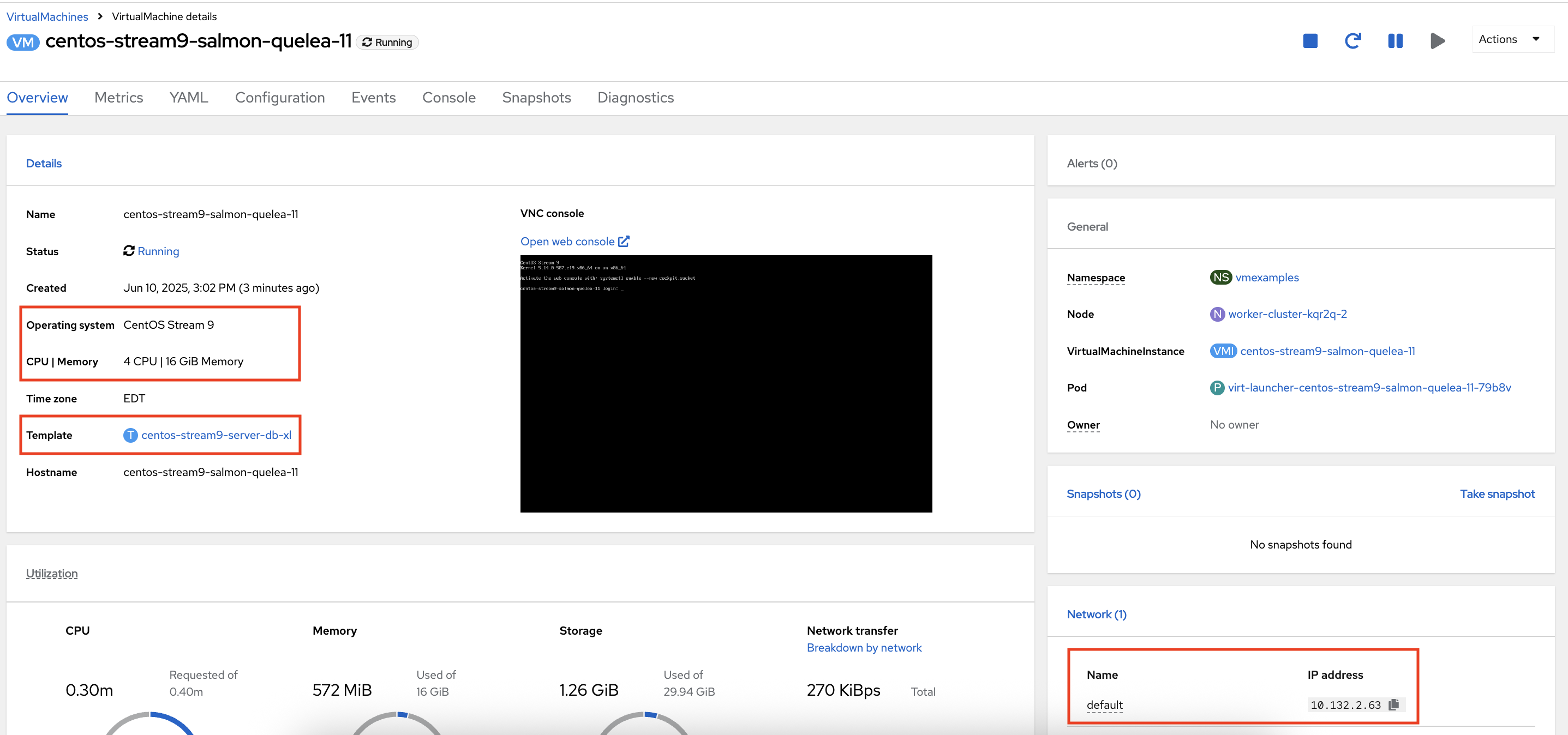Click the template T badge icon
This screenshot has height=735, width=1568.
[130, 435]
